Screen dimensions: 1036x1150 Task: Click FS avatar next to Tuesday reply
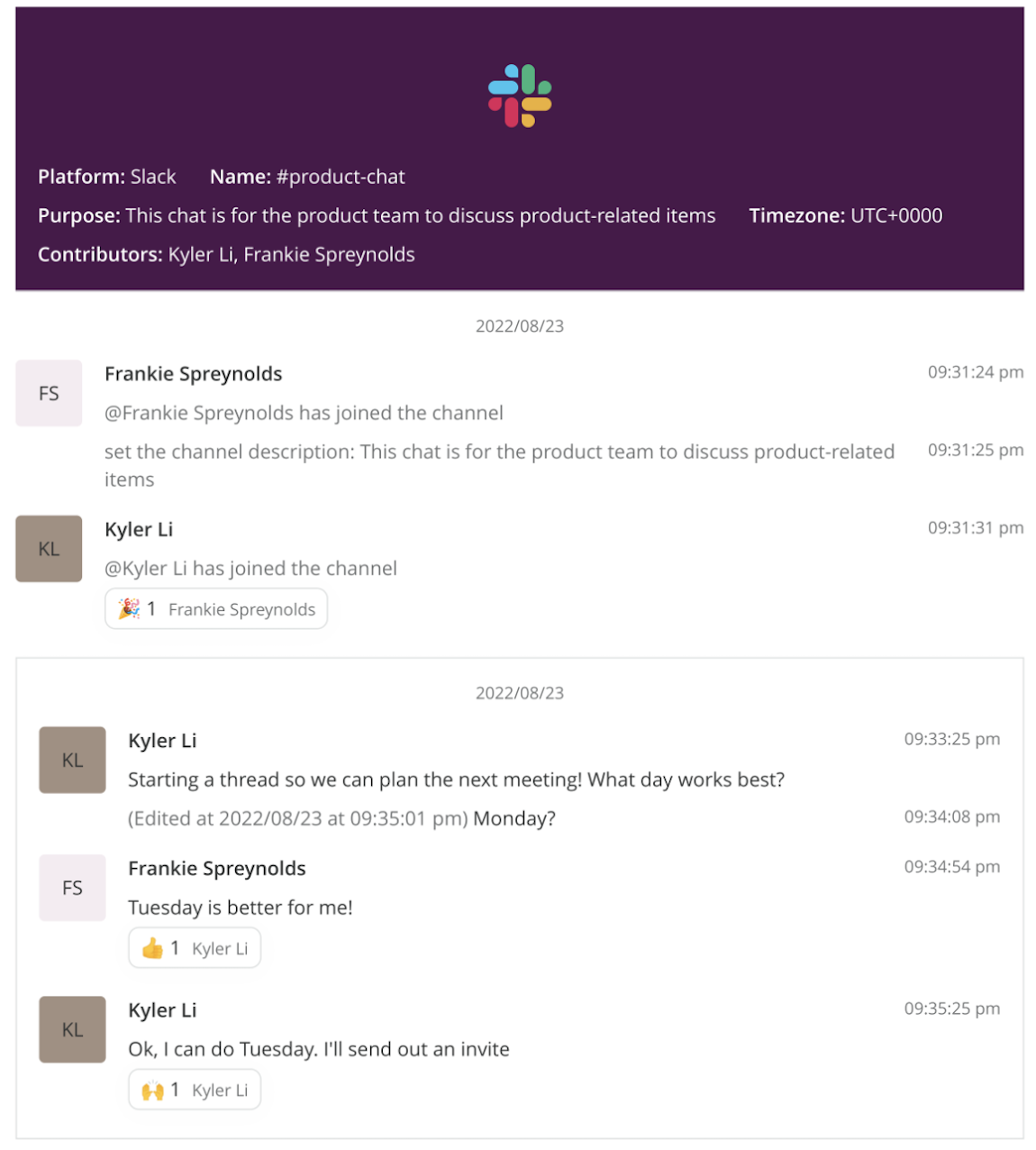tap(72, 888)
